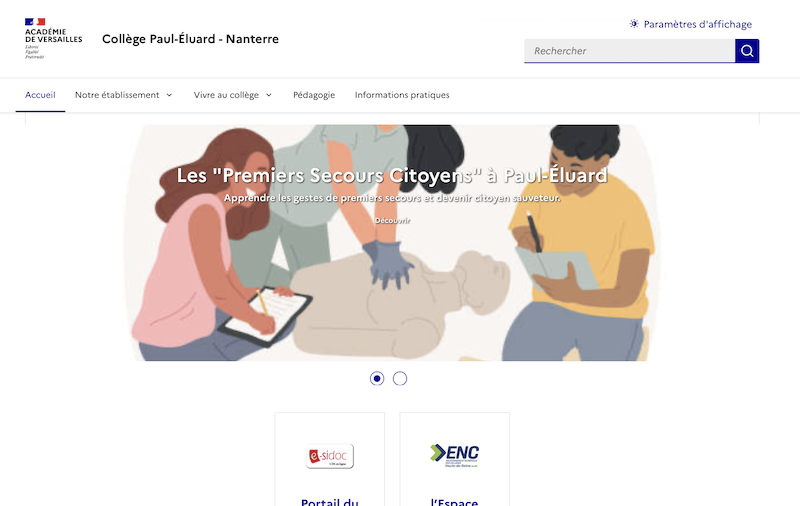The height and width of the screenshot is (506, 800).
Task: Open the Pédagogie menu item
Action: [314, 95]
